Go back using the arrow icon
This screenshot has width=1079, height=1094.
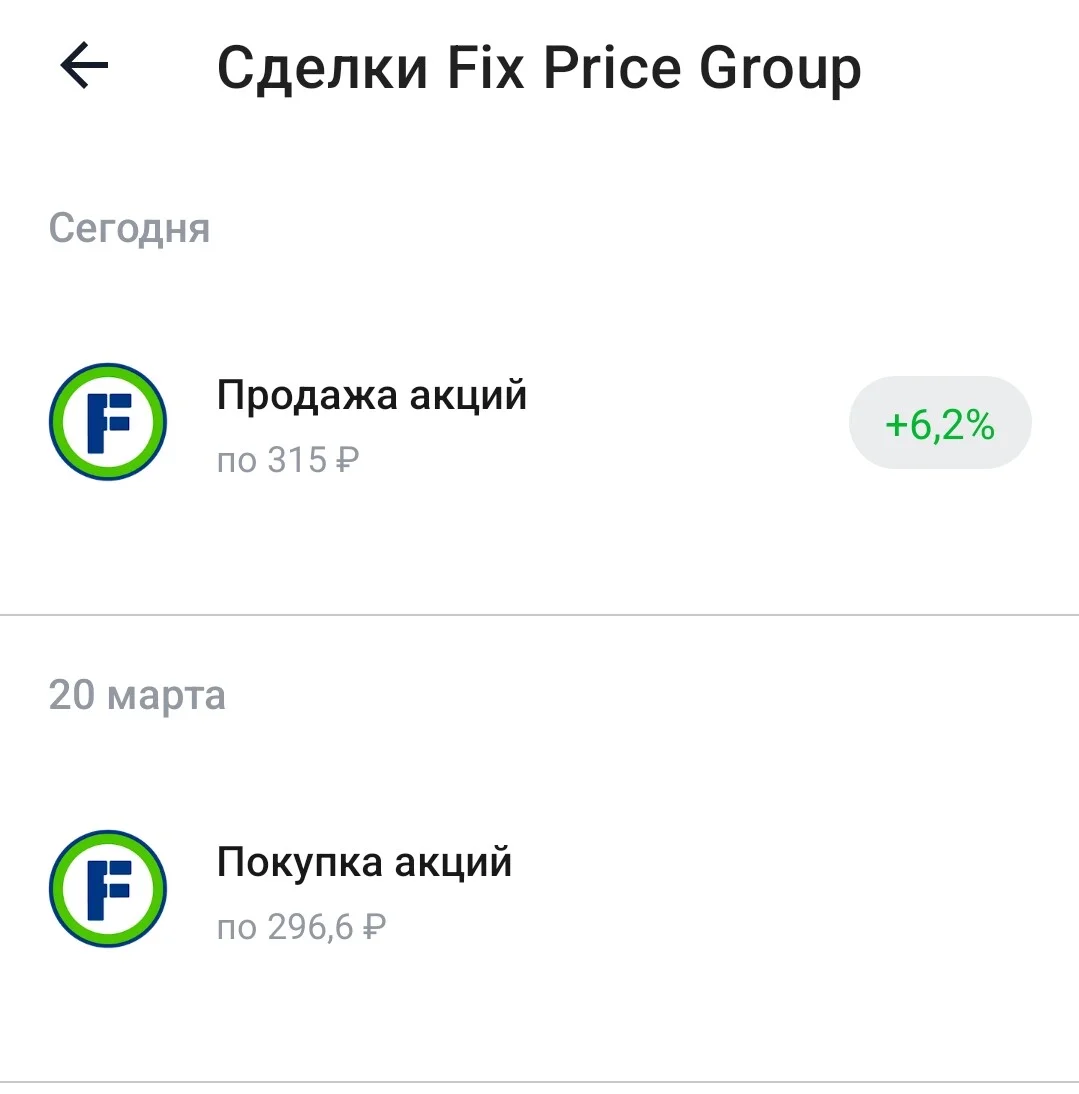click(84, 65)
